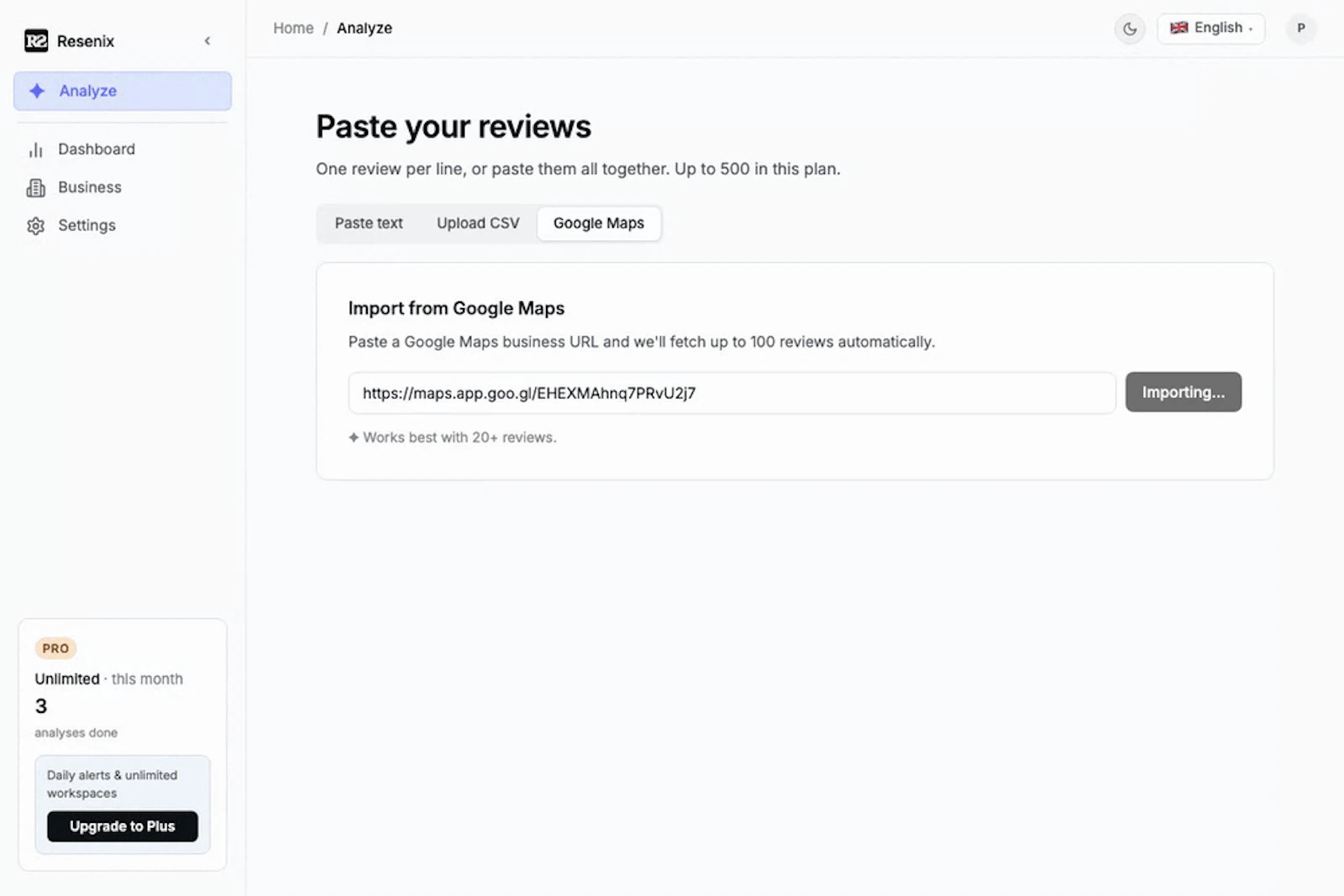The height and width of the screenshot is (896, 1344).
Task: Click the 'Import from Google Maps' heading
Action: coord(456,308)
